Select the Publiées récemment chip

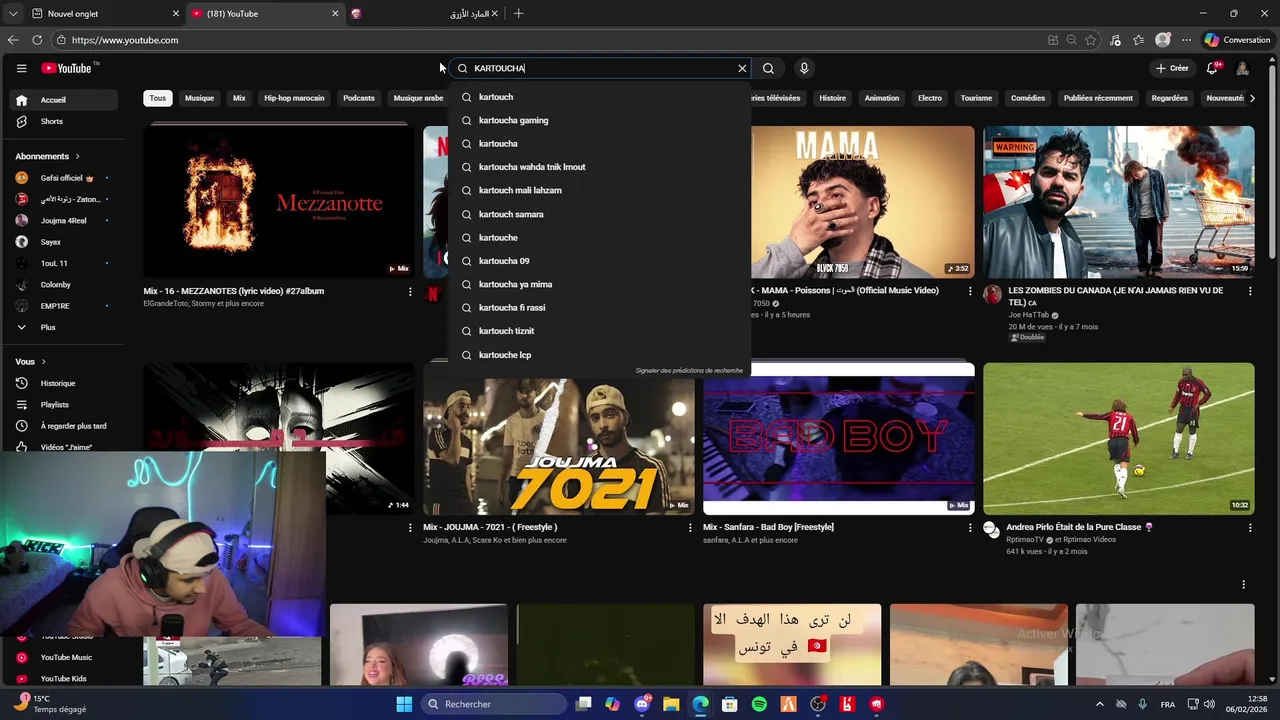coord(1098,98)
